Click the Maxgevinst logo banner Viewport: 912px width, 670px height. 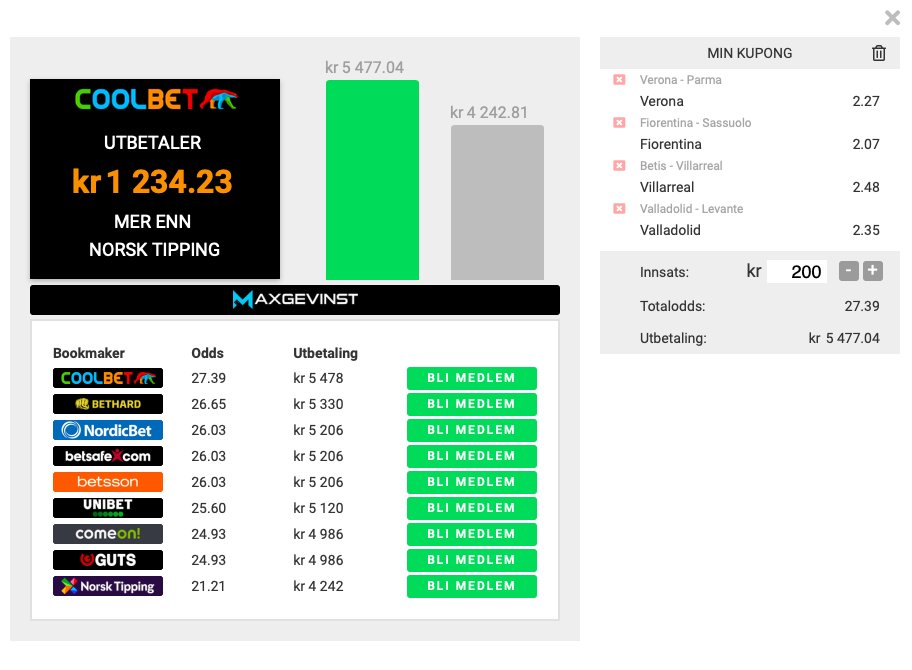pyautogui.click(x=295, y=300)
